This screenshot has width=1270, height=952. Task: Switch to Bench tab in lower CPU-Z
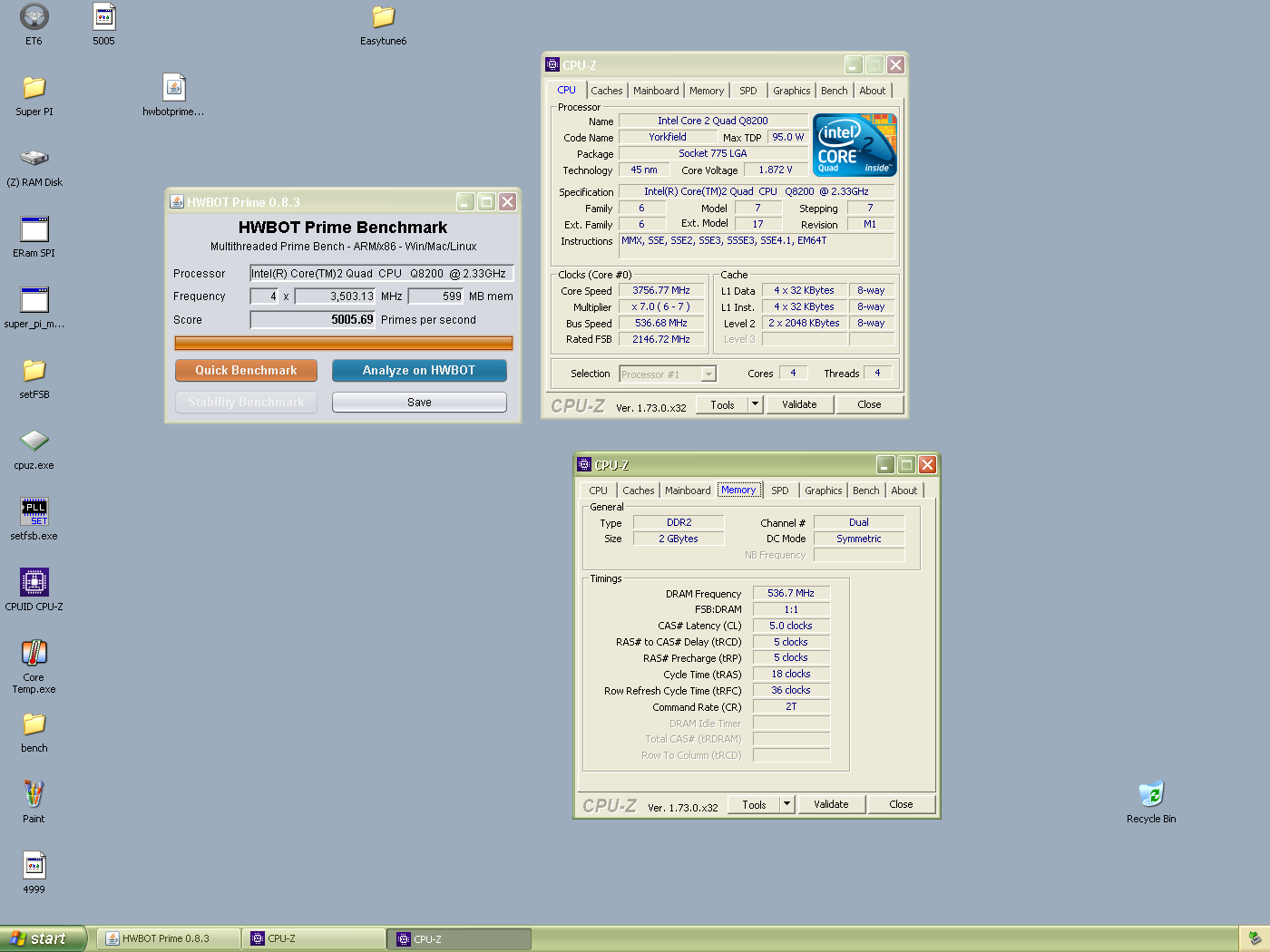click(x=865, y=491)
